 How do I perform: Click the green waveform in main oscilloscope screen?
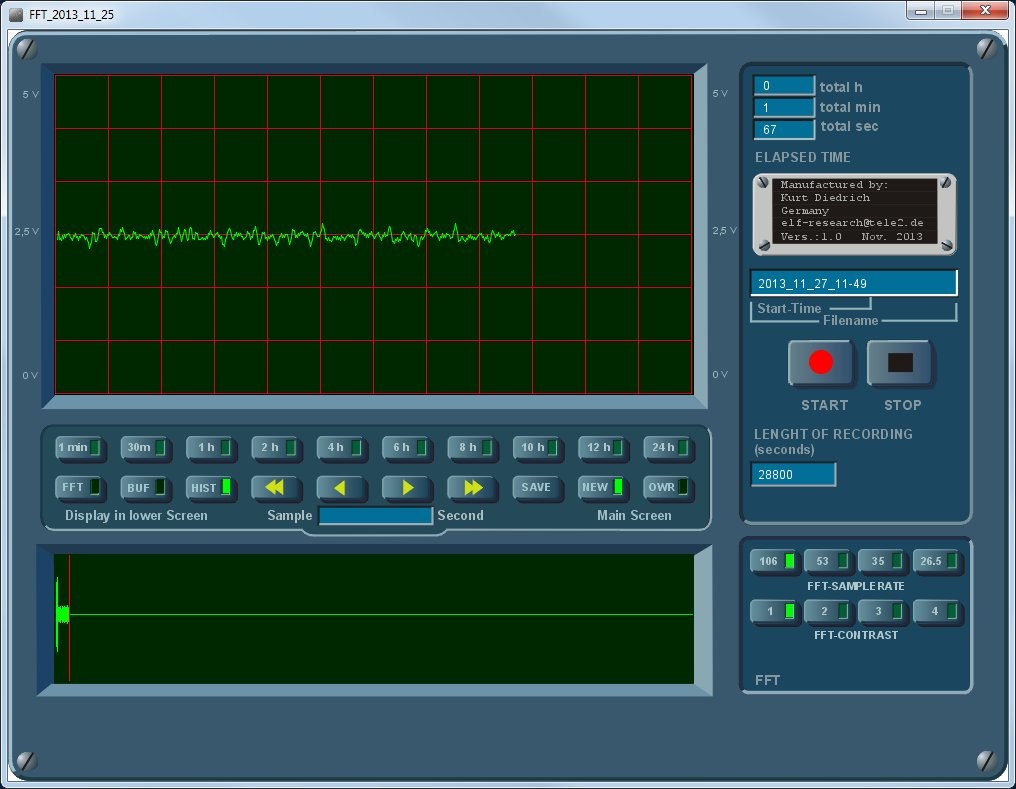coord(286,236)
